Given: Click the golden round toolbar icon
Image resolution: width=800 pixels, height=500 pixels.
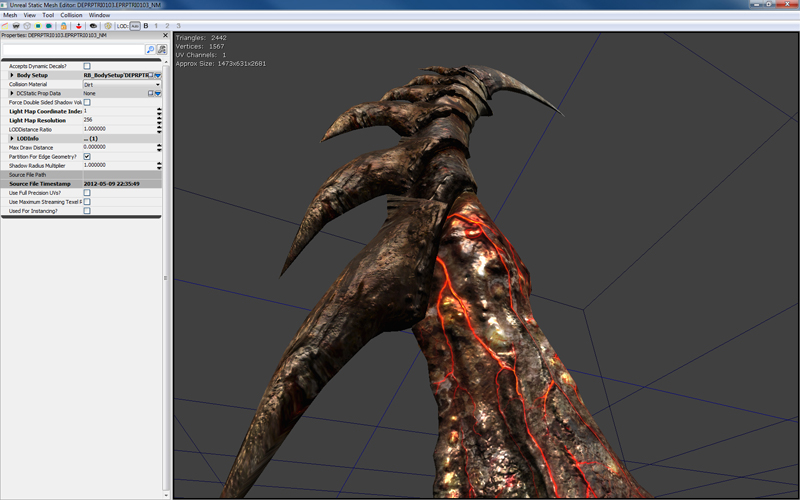Looking at the screenshot, I should [108, 26].
